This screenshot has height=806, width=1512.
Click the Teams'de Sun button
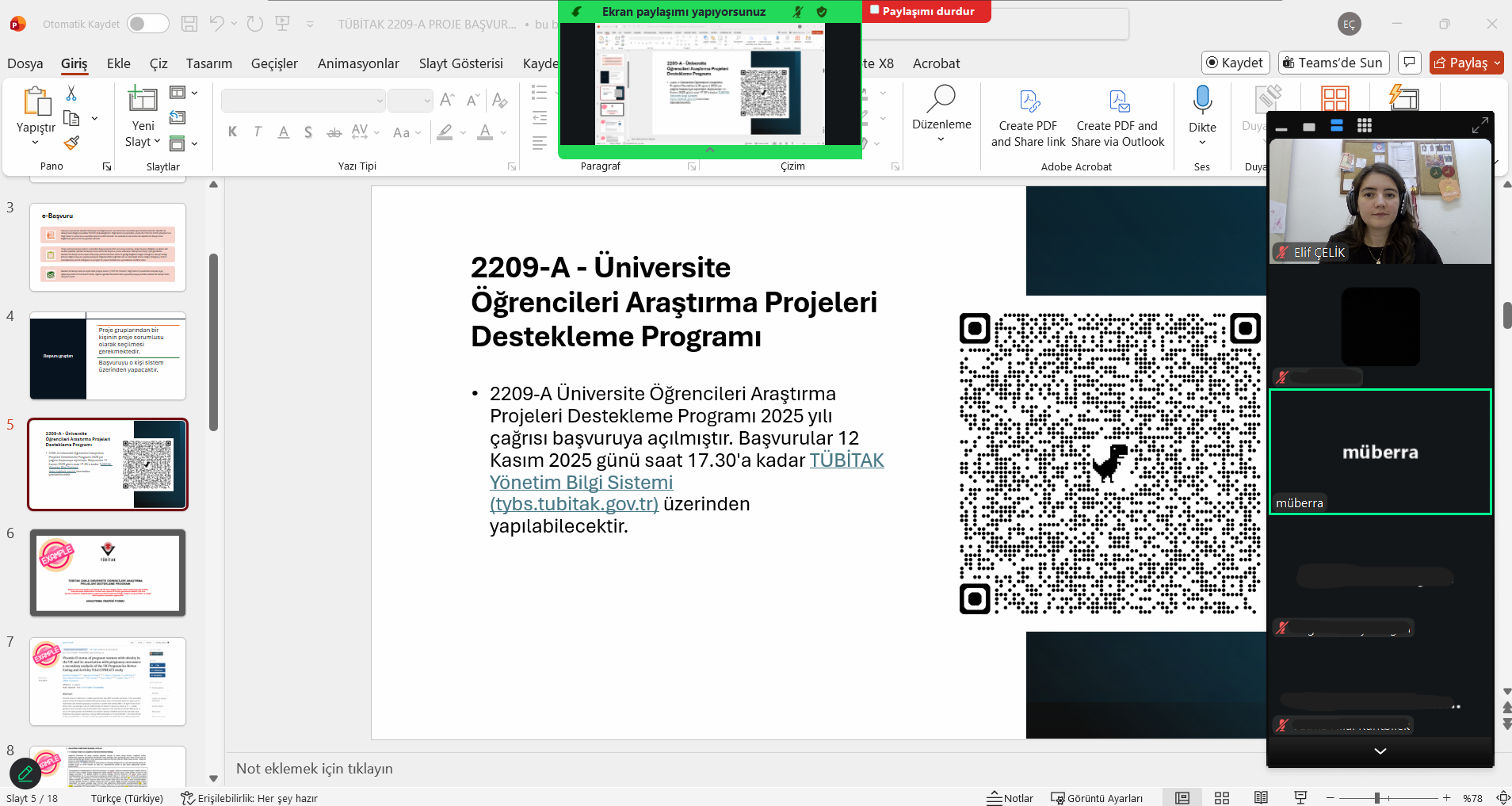click(1333, 63)
